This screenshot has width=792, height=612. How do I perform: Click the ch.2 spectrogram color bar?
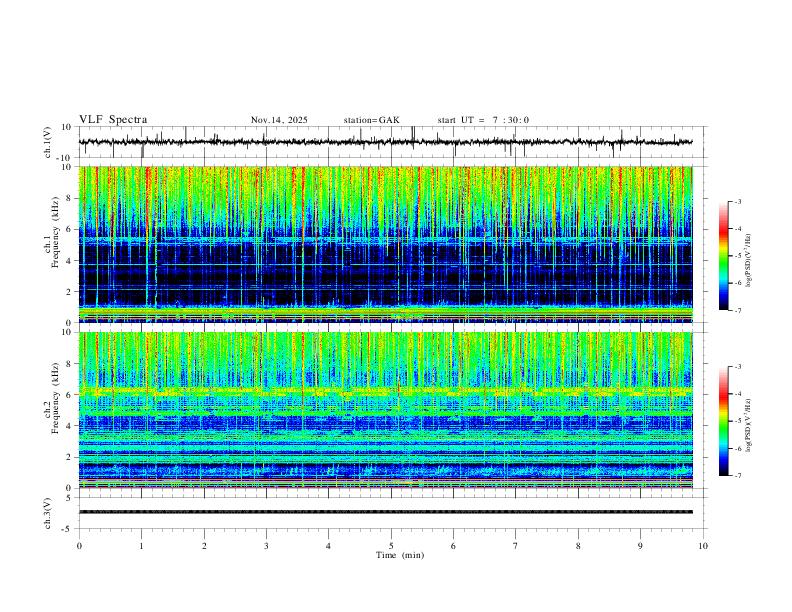click(723, 421)
